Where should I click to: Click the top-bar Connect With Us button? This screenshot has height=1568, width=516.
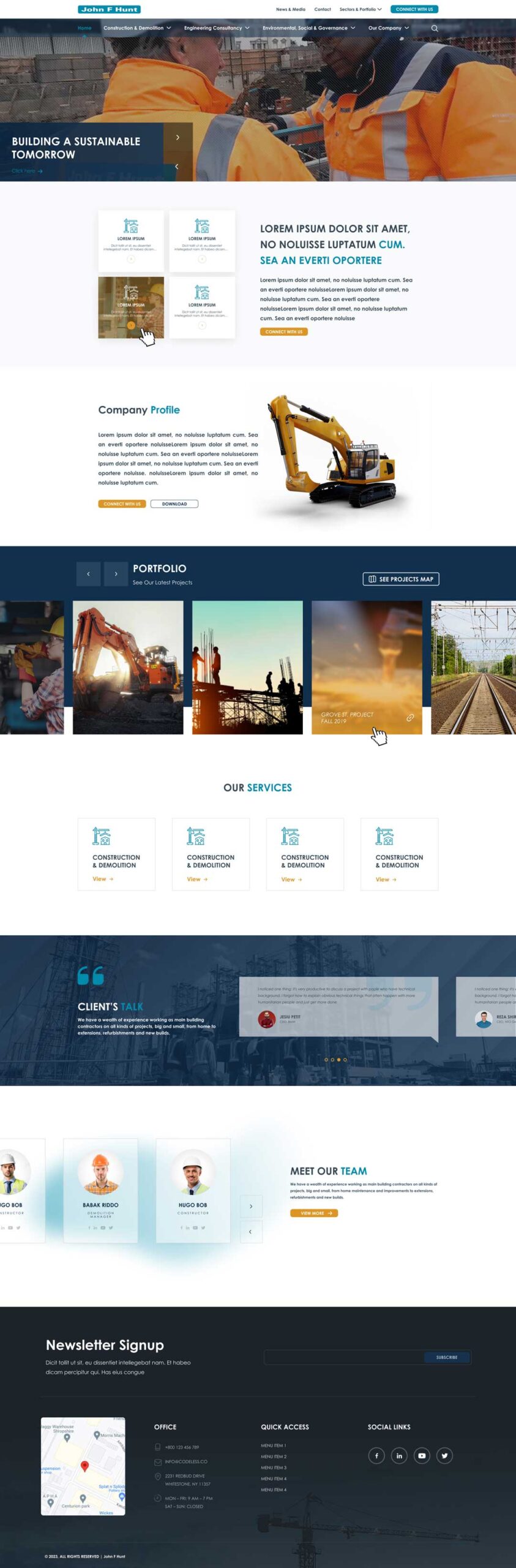click(x=414, y=9)
